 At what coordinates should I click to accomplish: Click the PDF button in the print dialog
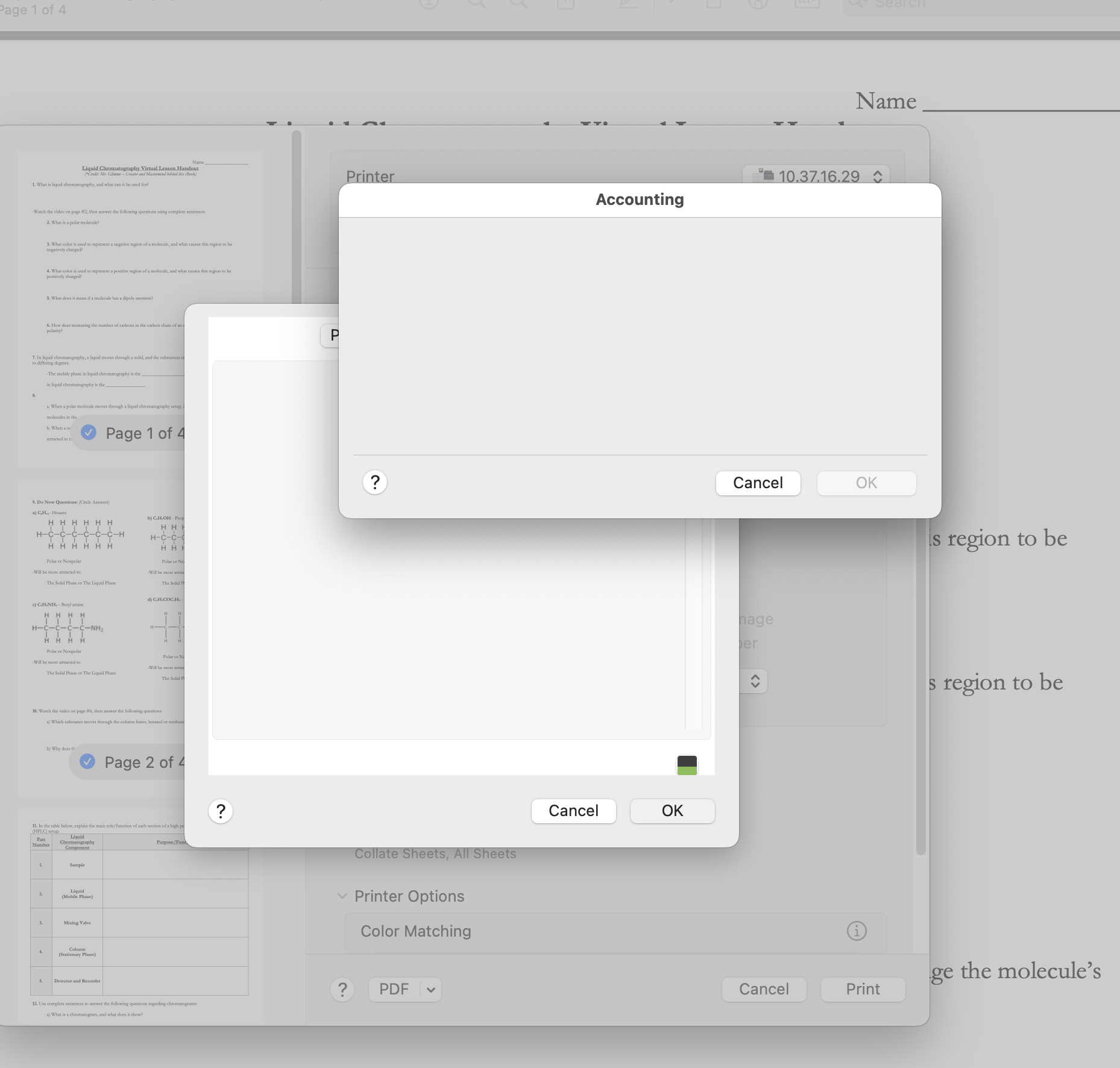click(394, 989)
